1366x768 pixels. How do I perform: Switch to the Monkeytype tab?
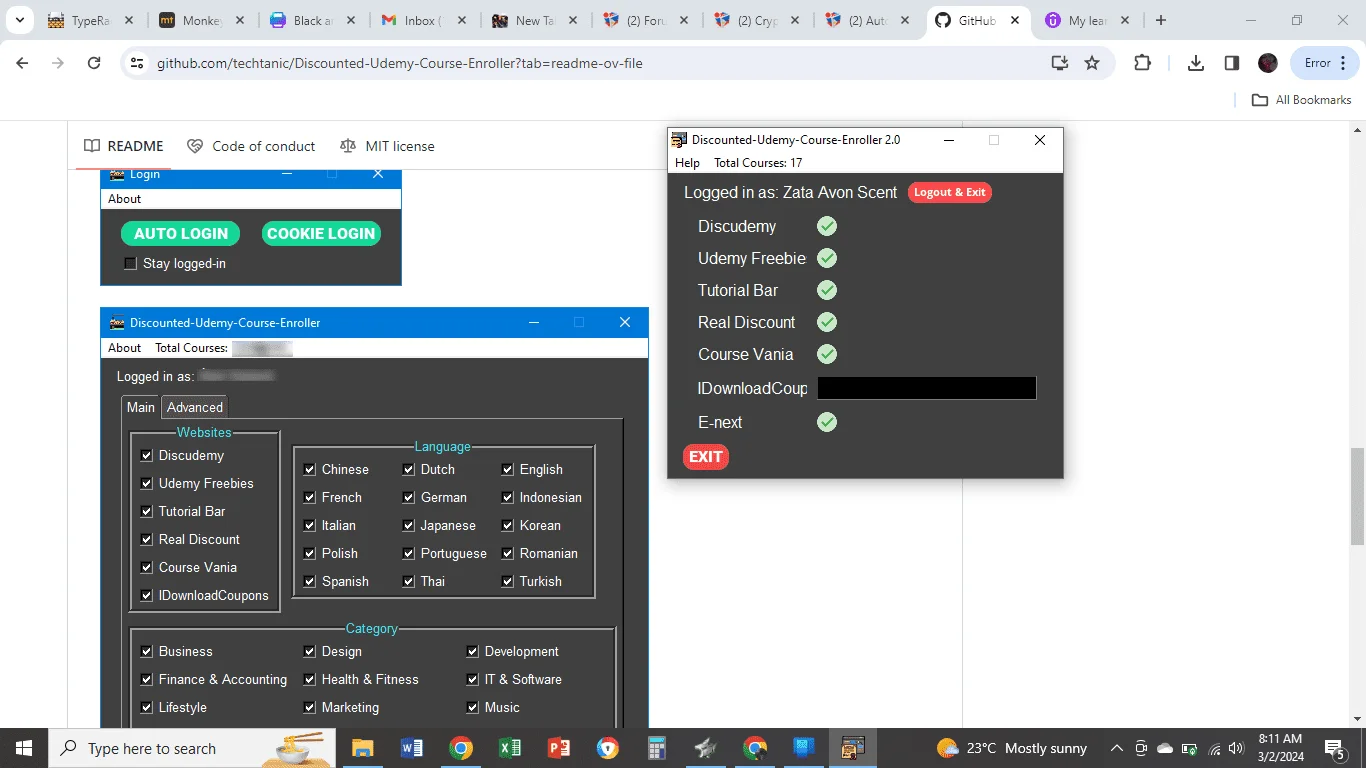[200, 20]
